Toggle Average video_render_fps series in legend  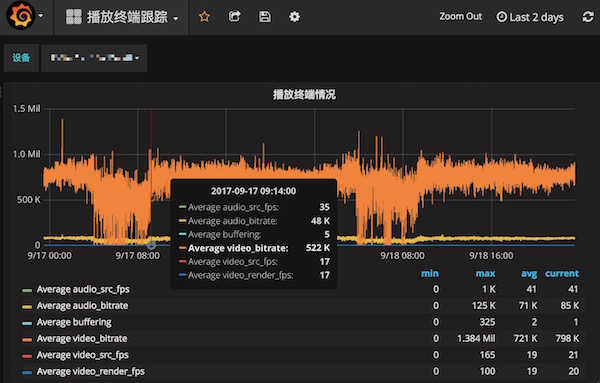tap(91, 372)
